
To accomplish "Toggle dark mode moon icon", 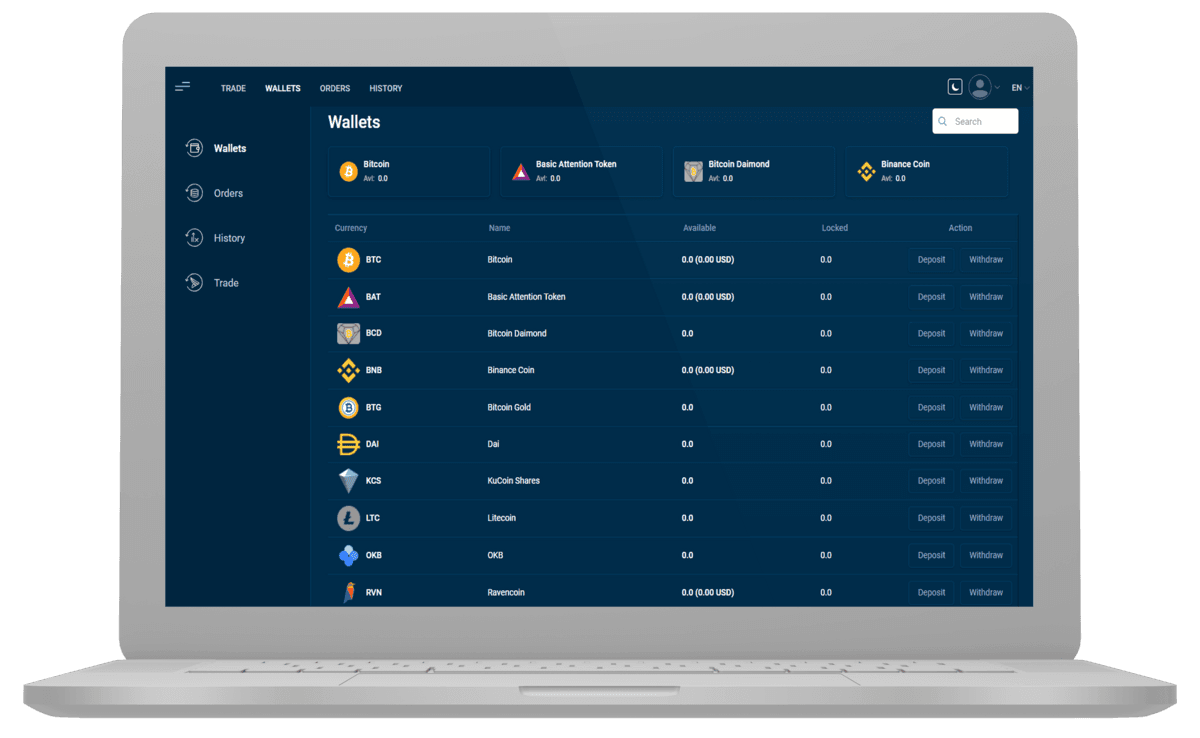I will (x=955, y=87).
